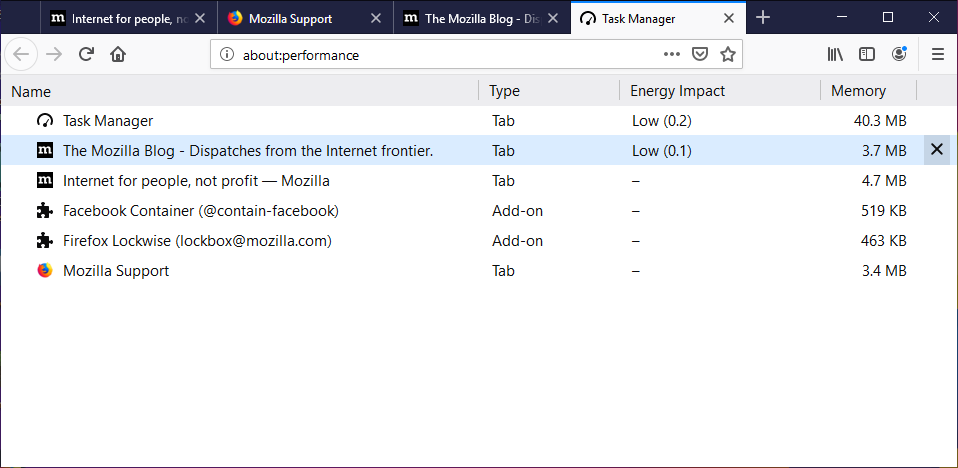Switch to Internet for people tab
This screenshot has width=958, height=468.
coord(129,18)
